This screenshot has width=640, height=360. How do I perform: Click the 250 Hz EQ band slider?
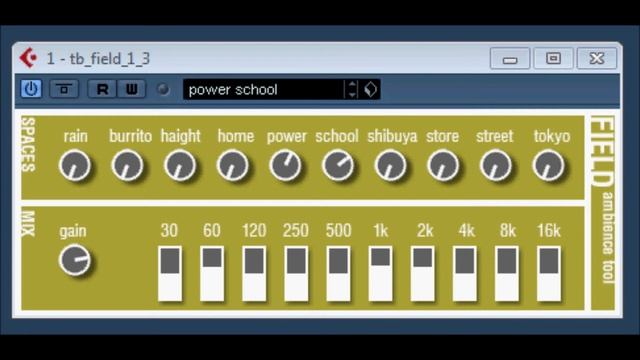pyautogui.click(x=296, y=273)
